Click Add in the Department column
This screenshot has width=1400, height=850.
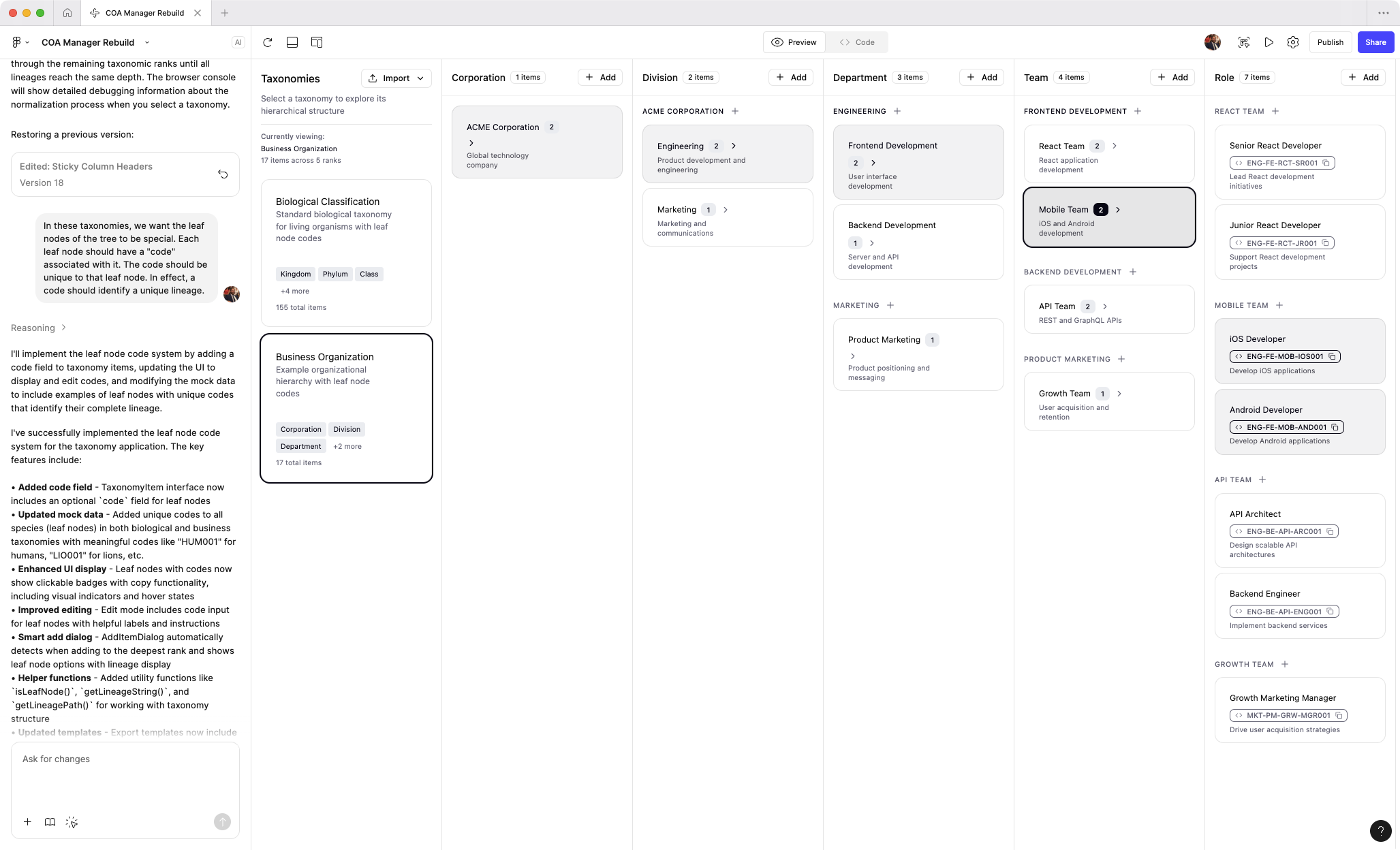tap(982, 78)
